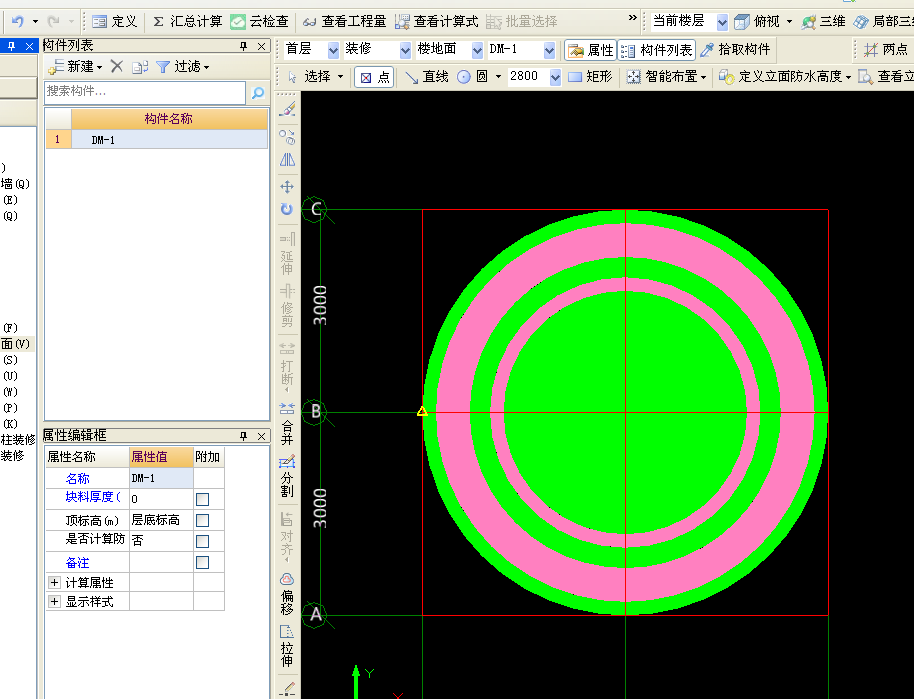Screen dimensions: 914x699
Task: Choose the 点 point draw tool
Action: click(x=374, y=77)
